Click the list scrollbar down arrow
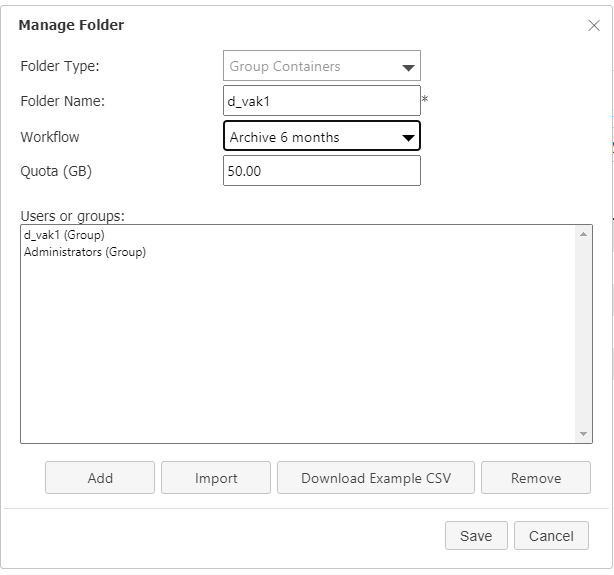 click(583, 434)
